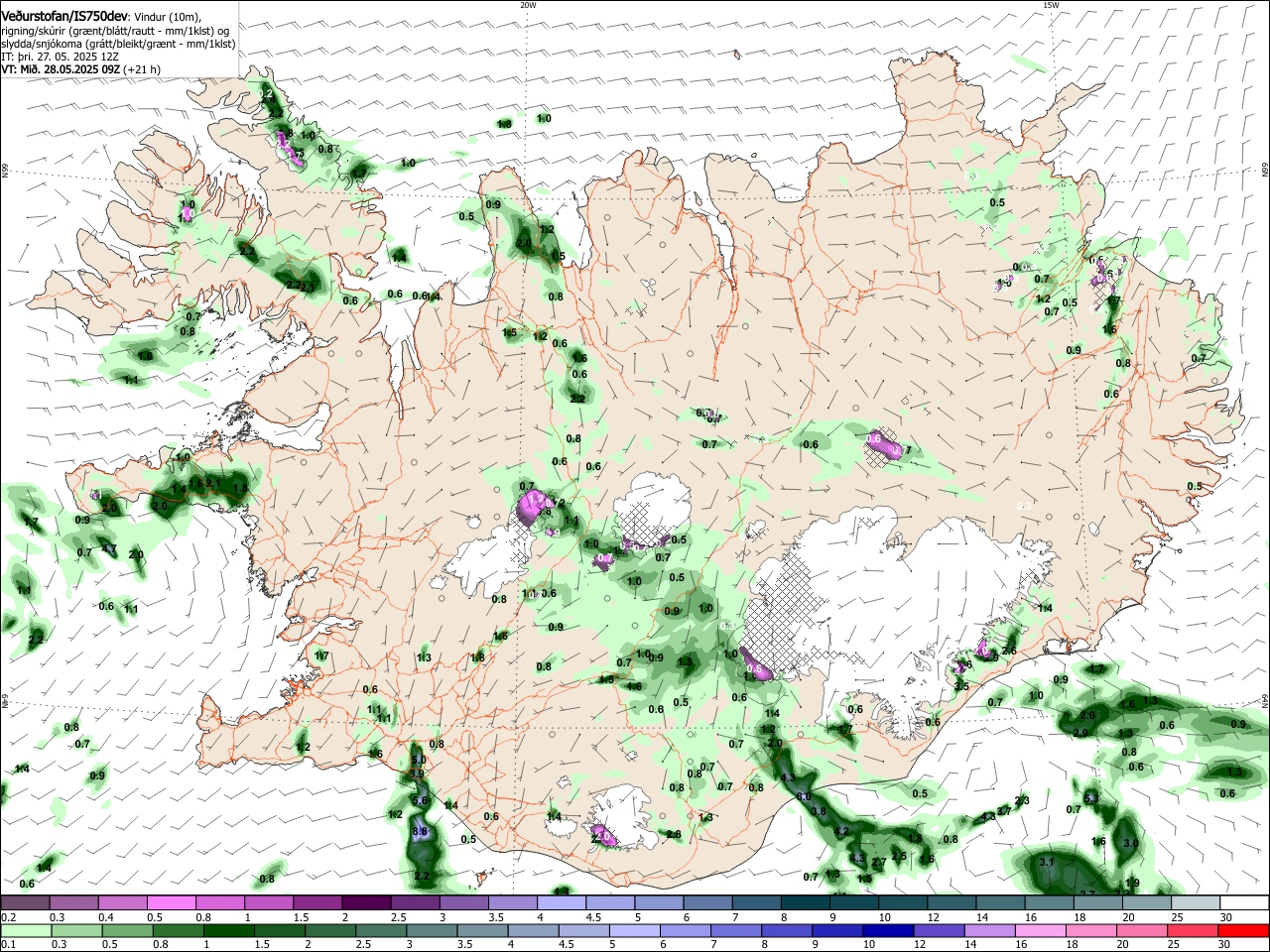Choose the steel blue snow swatch labeled 6
The width and height of the screenshot is (1270, 952).
coord(707,903)
